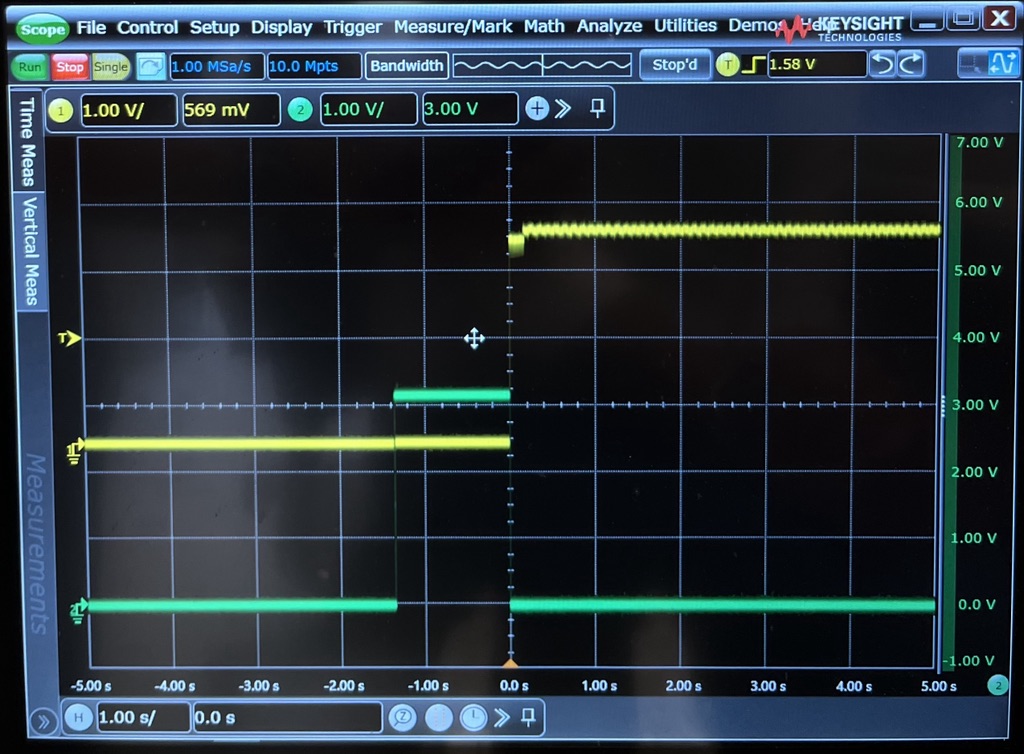Expand bottom-left panel double chevron
The width and height of the screenshot is (1024, 754).
tap(43, 720)
